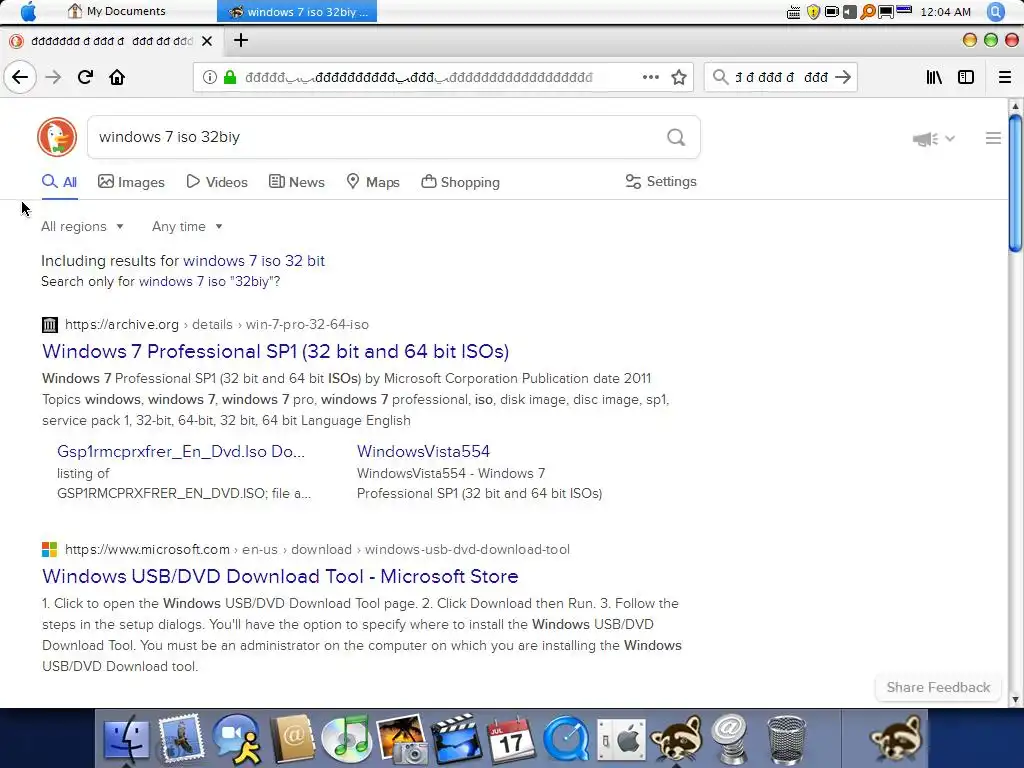Select the windows 7 iso 32biy taskbar window
The width and height of the screenshot is (1024, 768).
297,11
